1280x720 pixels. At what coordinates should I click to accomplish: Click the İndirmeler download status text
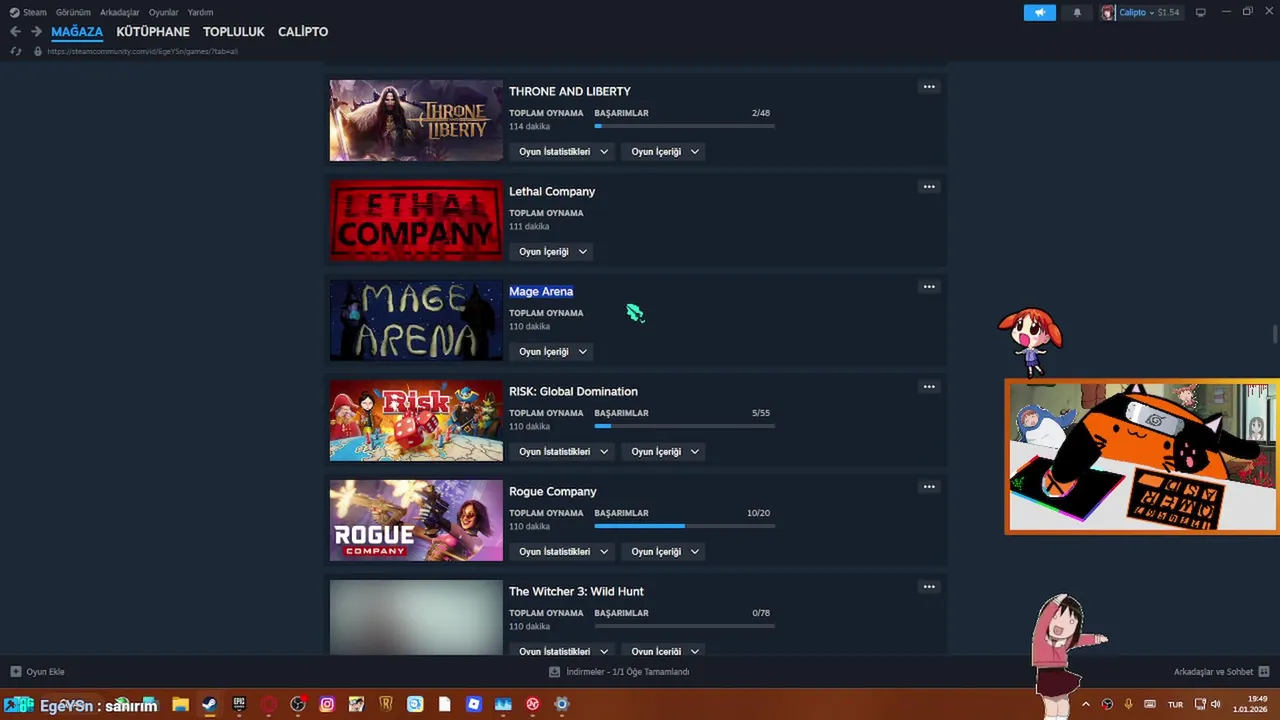[x=627, y=672]
